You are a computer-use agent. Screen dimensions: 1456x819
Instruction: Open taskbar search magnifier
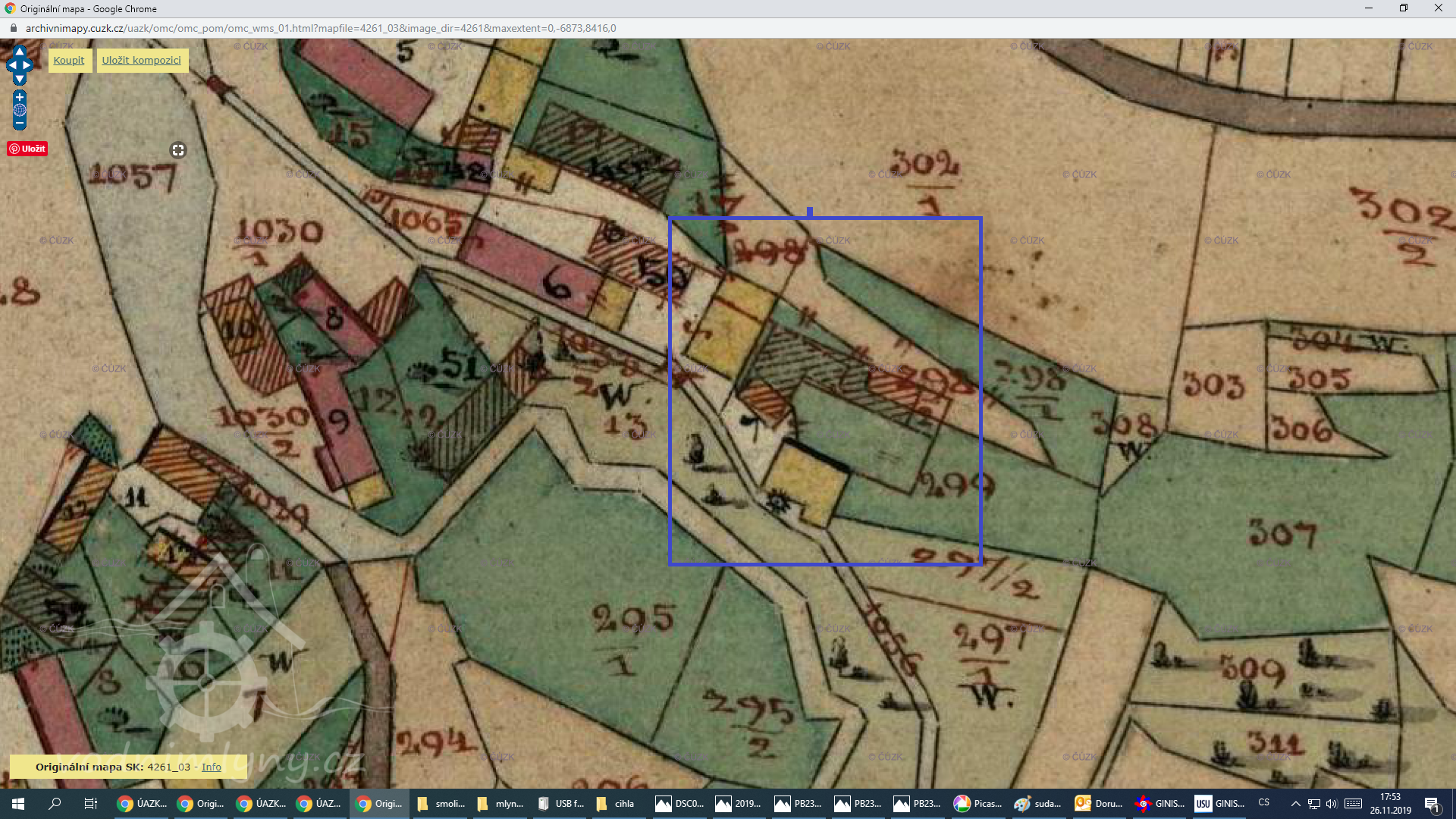[55, 804]
